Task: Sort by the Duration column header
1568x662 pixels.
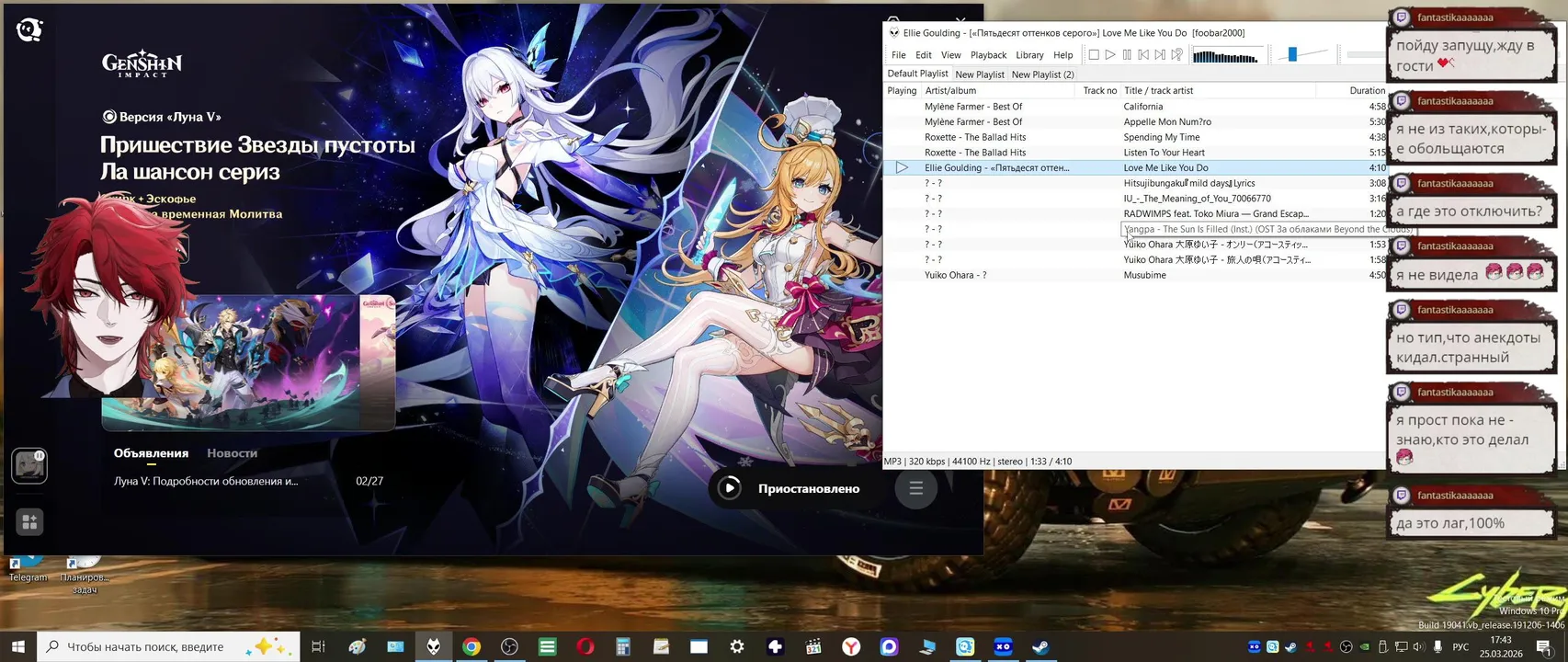Action: 1352,90
